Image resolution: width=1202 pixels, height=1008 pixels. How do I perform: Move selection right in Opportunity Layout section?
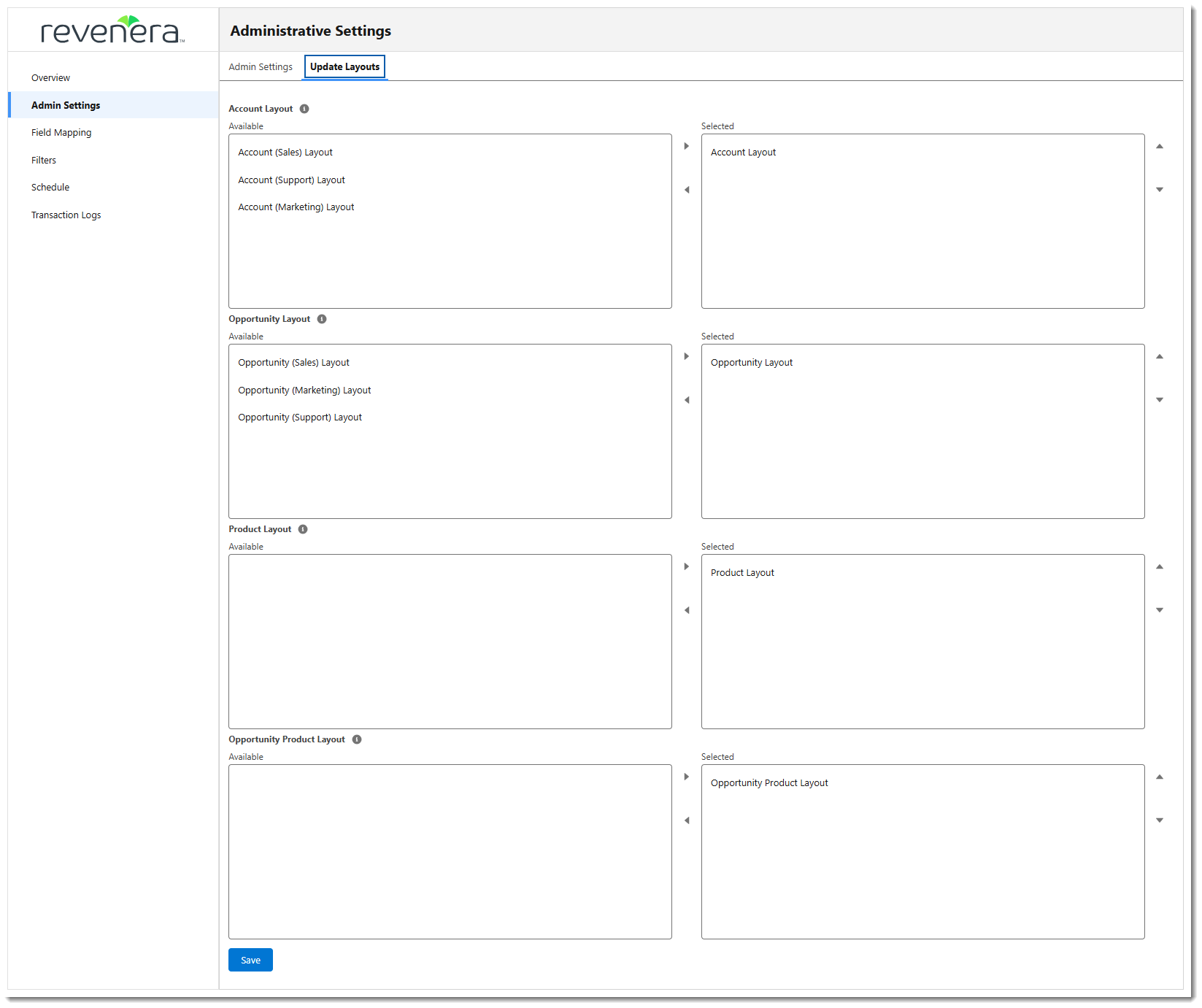pyautogui.click(x=686, y=356)
